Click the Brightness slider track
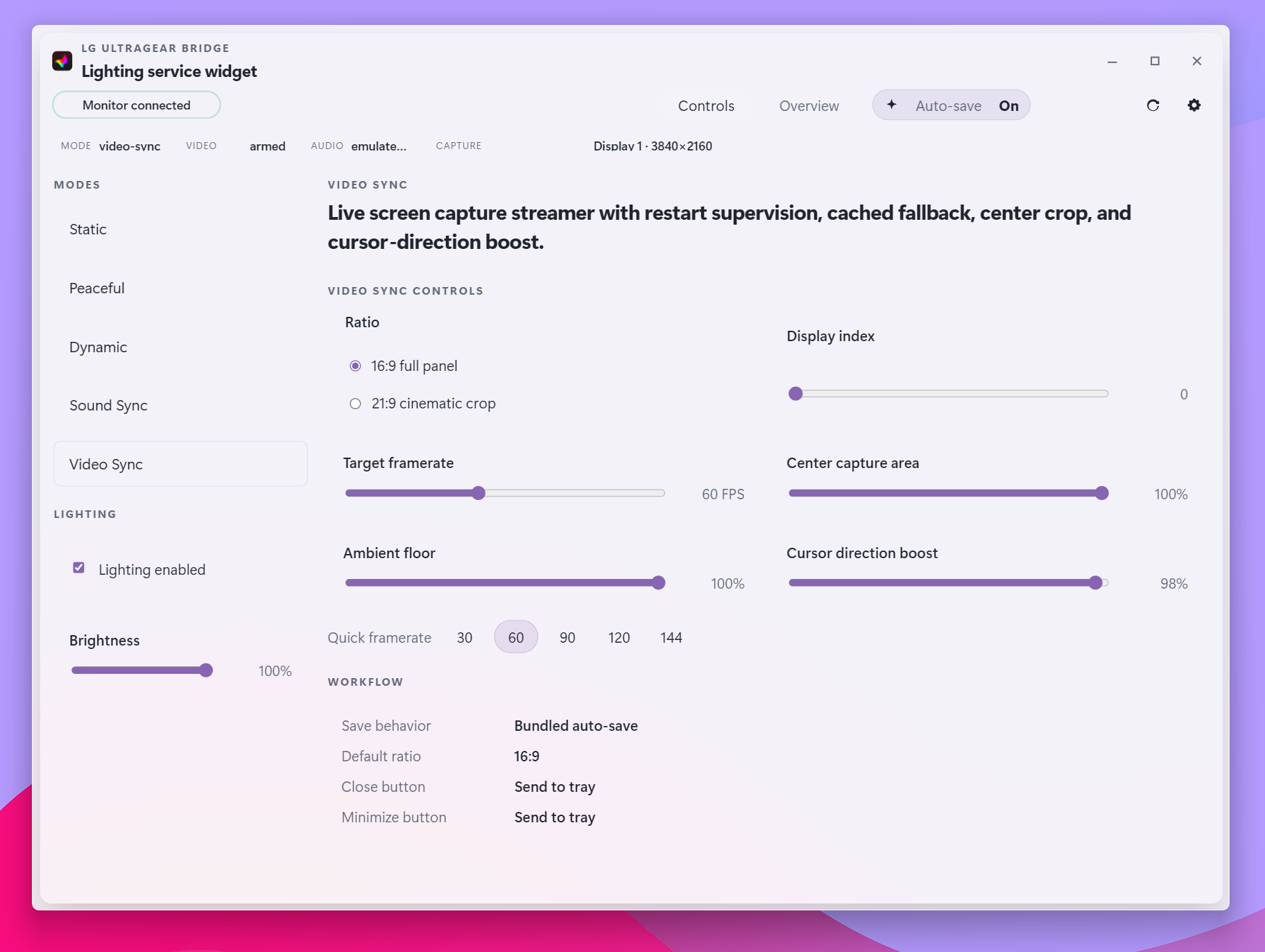The image size is (1265, 952). point(142,670)
